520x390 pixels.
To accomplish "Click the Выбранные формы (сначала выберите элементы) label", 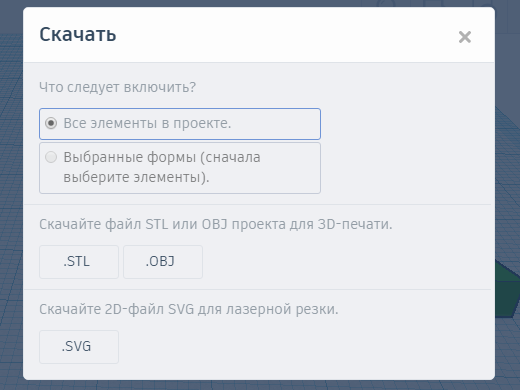I will pos(162,167).
